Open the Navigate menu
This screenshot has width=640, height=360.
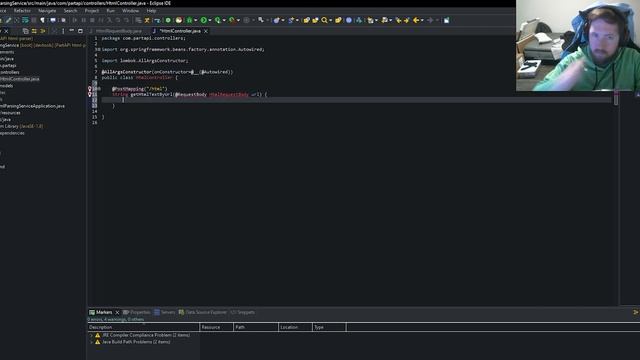pyautogui.click(x=47, y=11)
